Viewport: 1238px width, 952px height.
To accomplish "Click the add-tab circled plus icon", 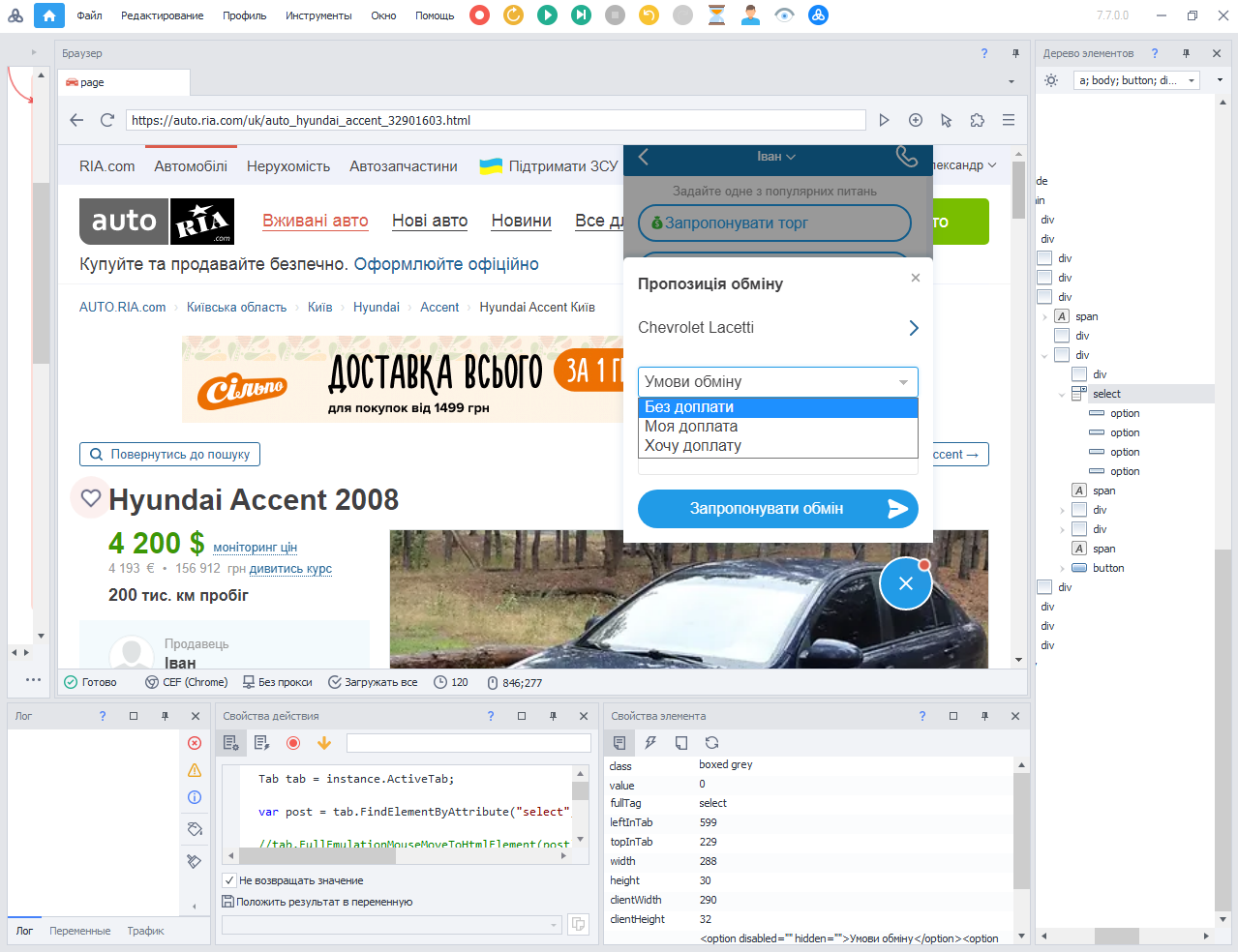I will click(916, 120).
